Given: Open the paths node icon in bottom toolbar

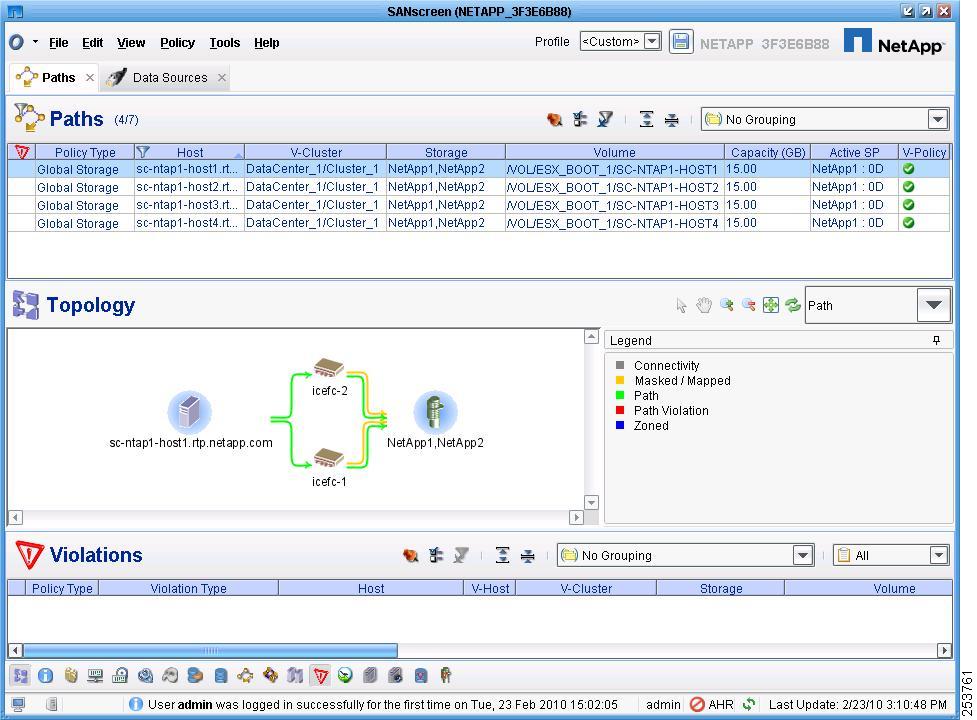Looking at the screenshot, I should [245, 675].
